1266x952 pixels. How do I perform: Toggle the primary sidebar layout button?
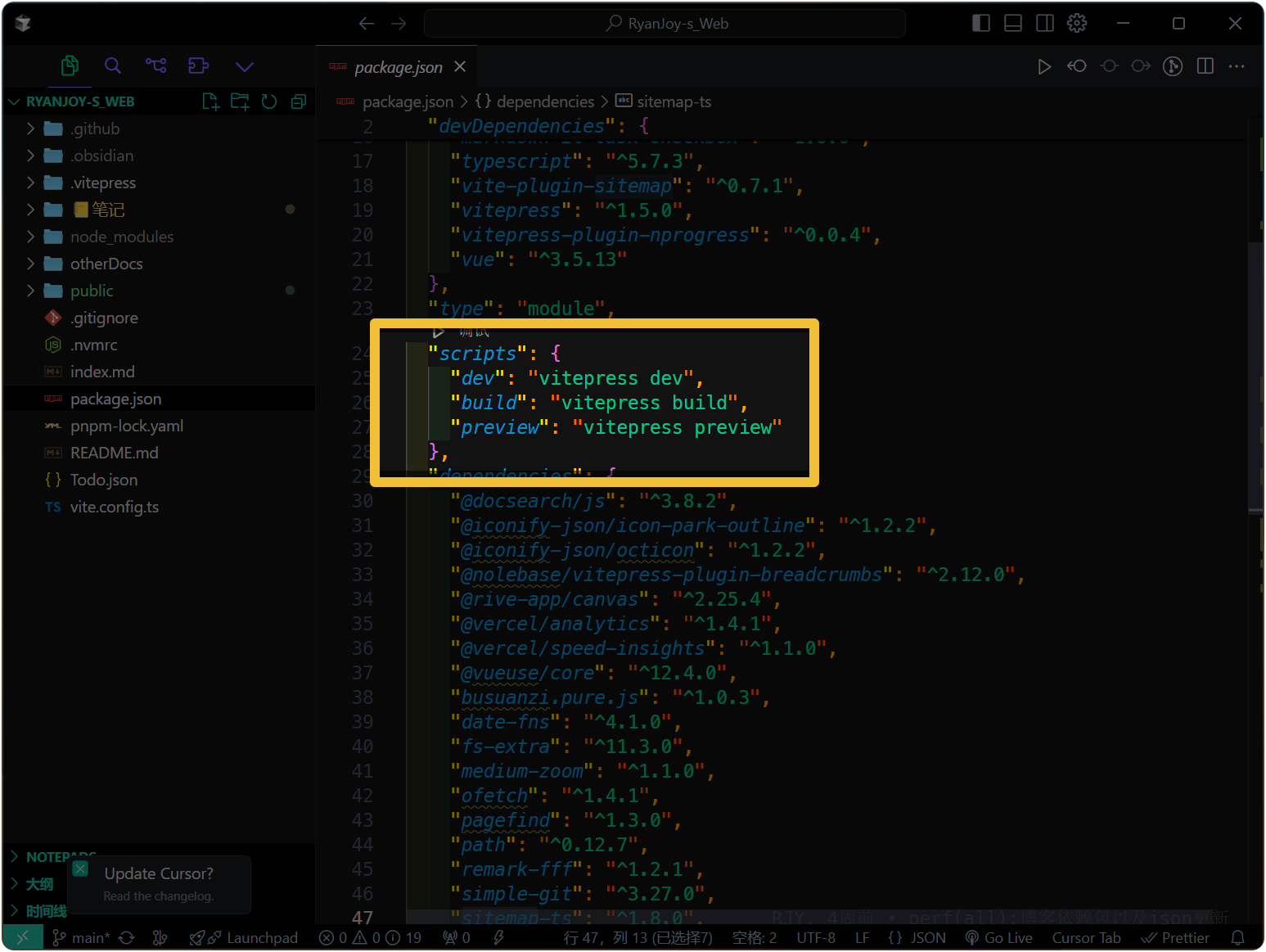pyautogui.click(x=980, y=23)
